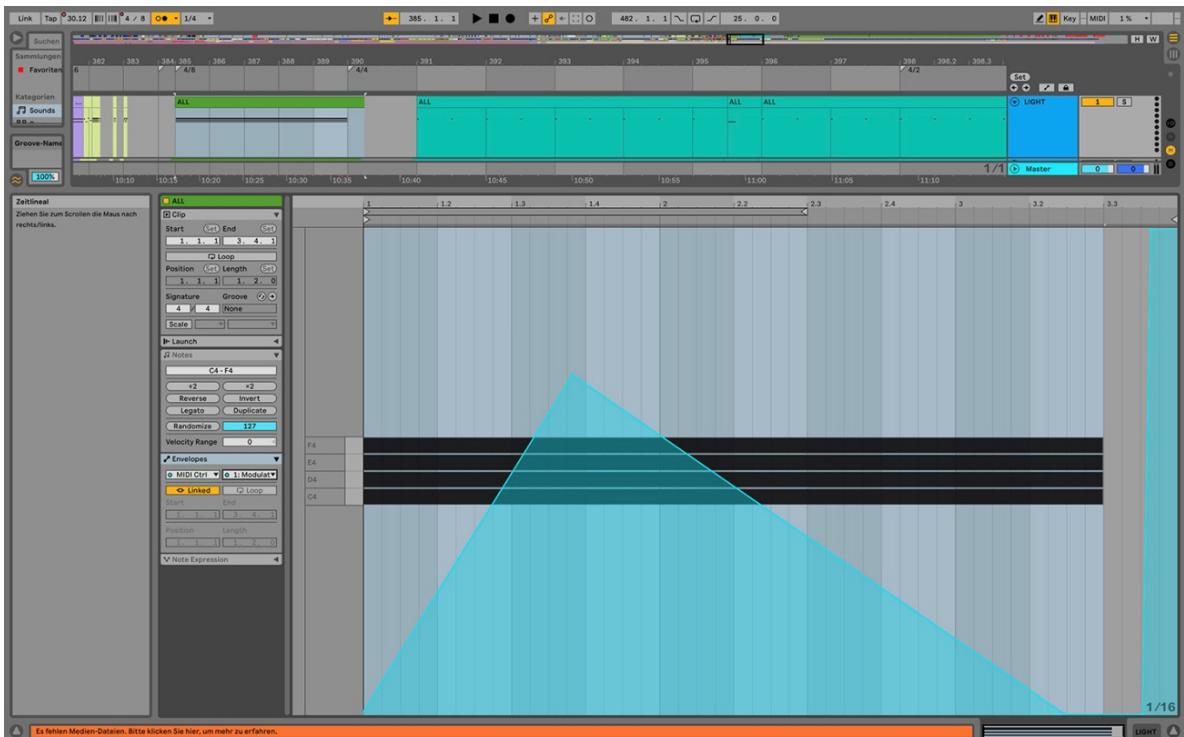Click the Tap tempo button

50,18
